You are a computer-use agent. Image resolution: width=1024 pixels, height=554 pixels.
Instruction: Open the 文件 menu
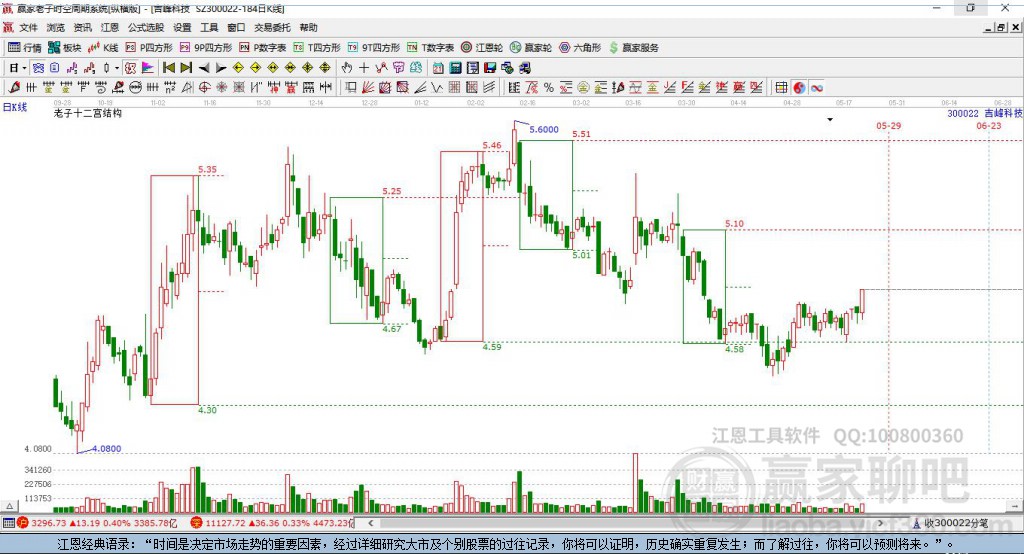28,27
